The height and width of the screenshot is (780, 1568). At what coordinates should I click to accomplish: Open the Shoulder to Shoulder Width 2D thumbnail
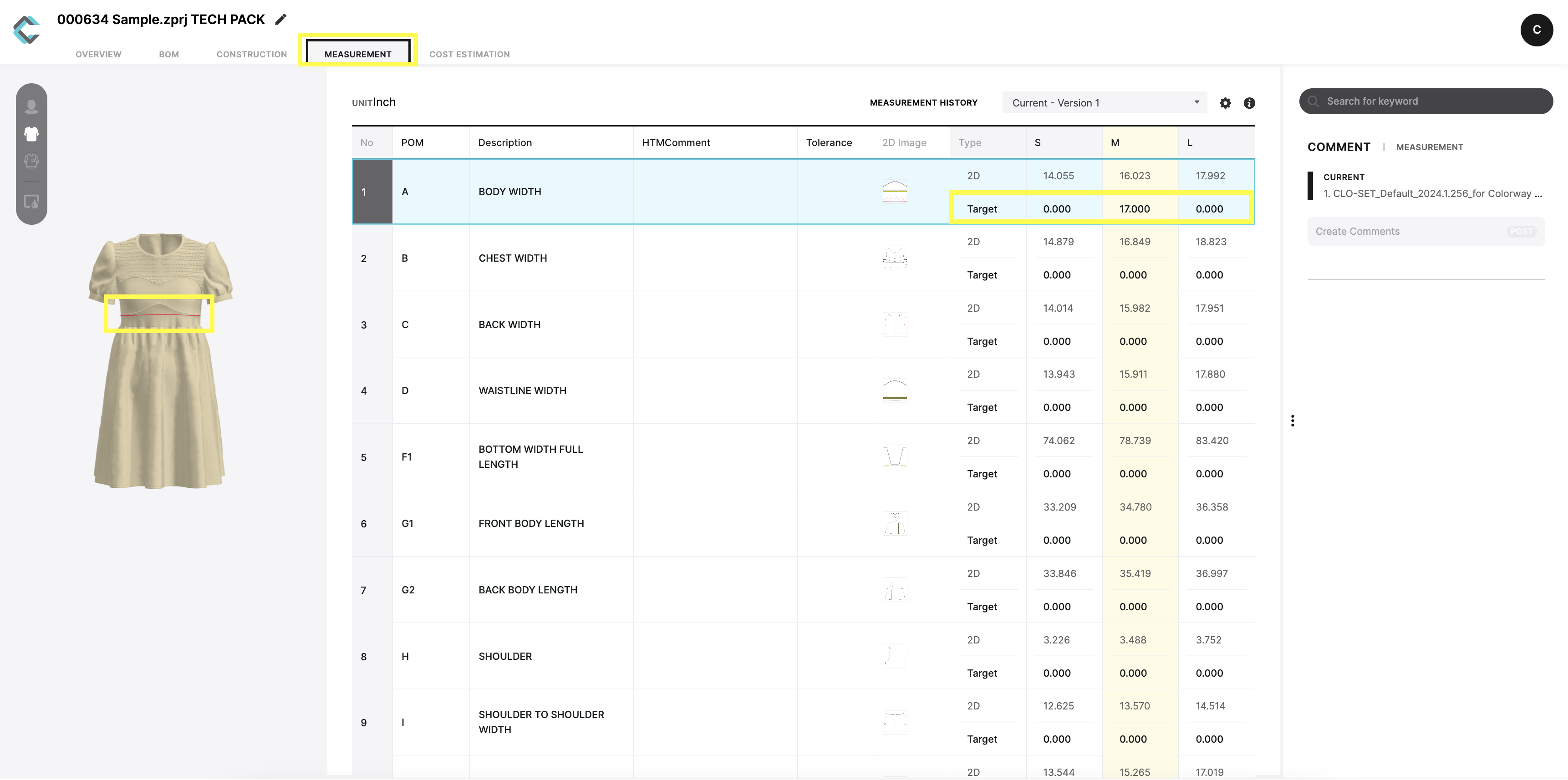coord(895,722)
